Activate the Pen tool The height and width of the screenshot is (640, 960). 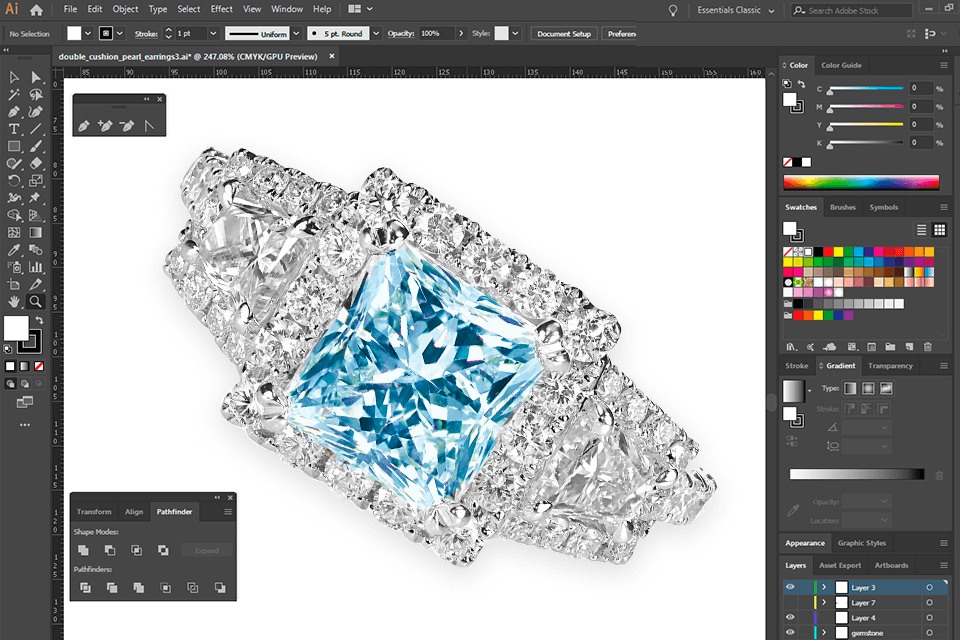[x=13, y=112]
